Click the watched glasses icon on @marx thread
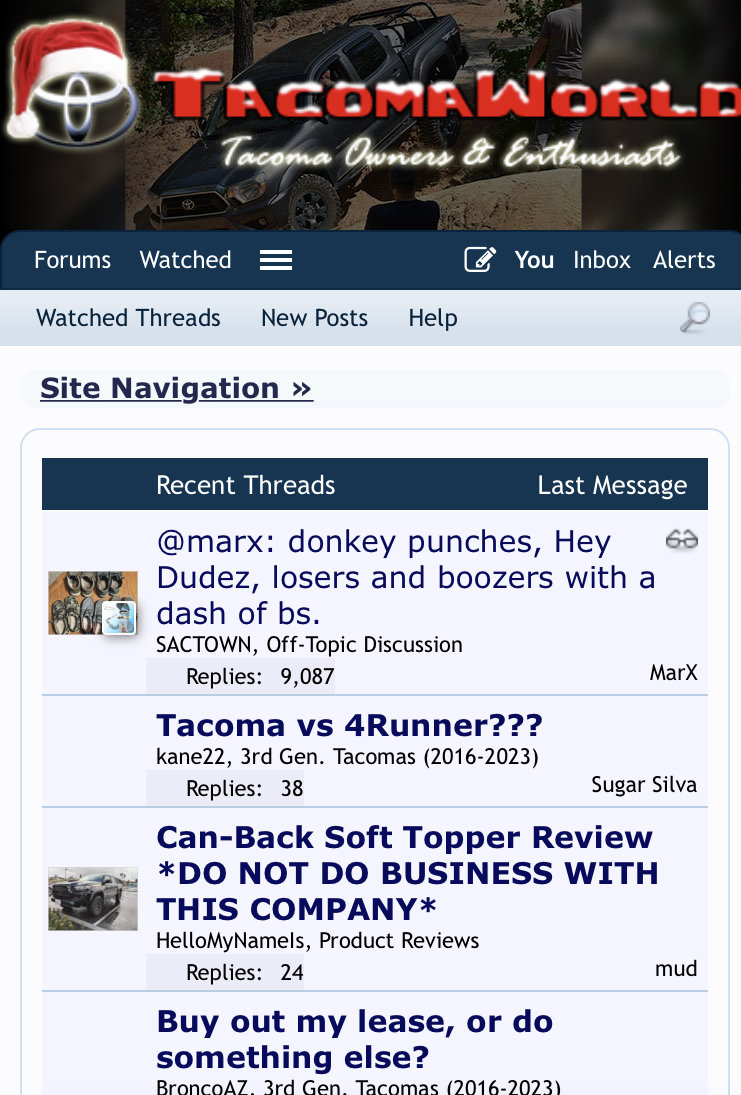This screenshot has width=741, height=1095. point(682,540)
